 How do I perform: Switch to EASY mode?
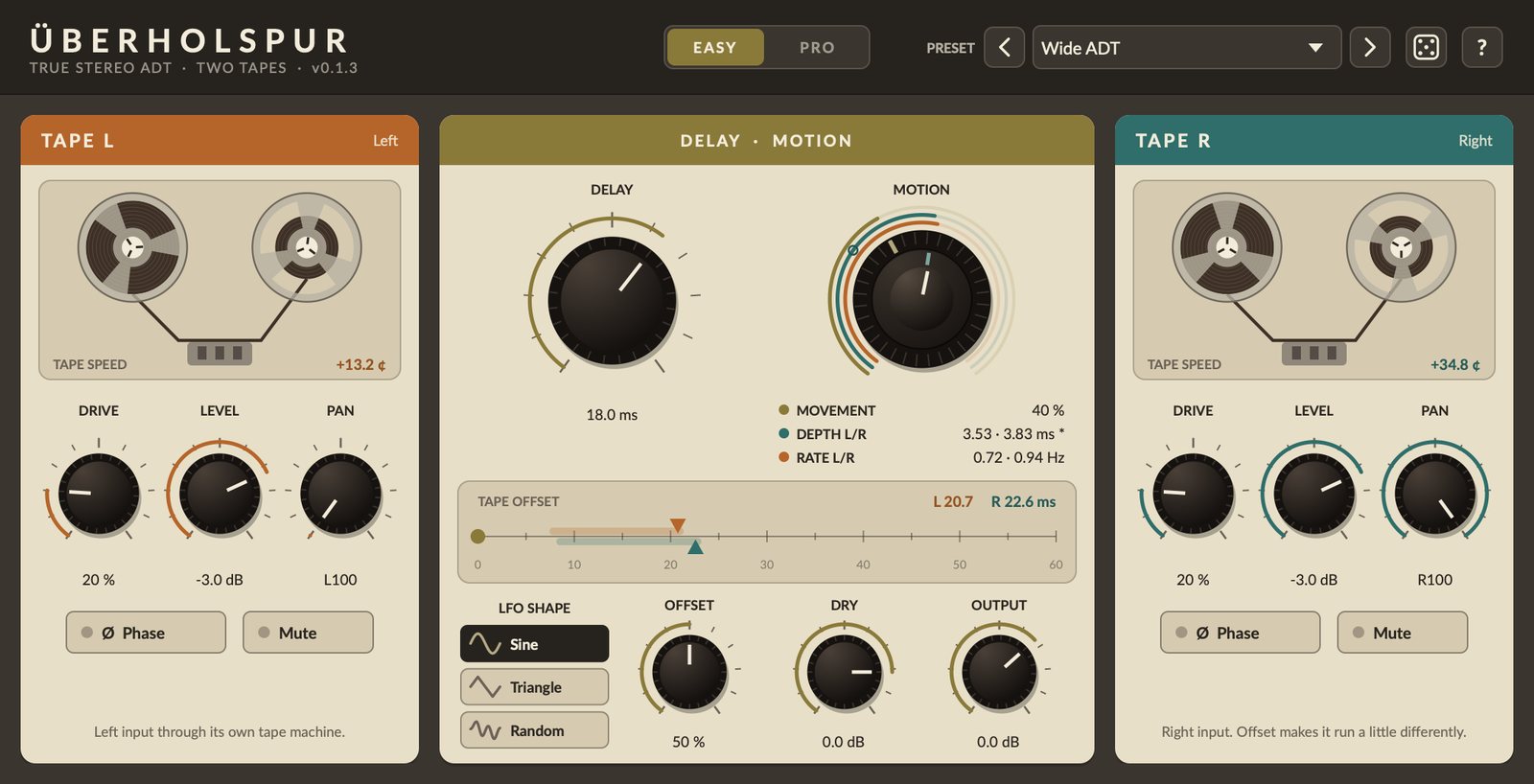715,47
